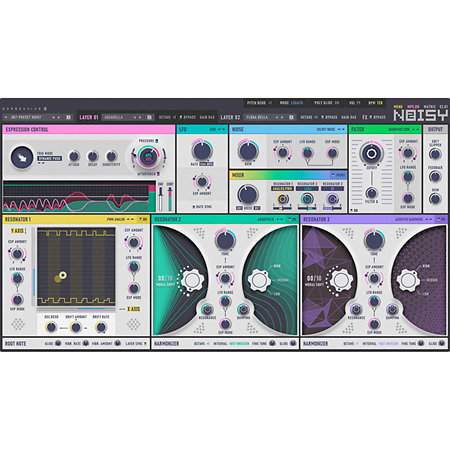Click the yellow XY pad cursor in Resonator 1
The width and height of the screenshot is (450, 450).
click(x=62, y=275)
